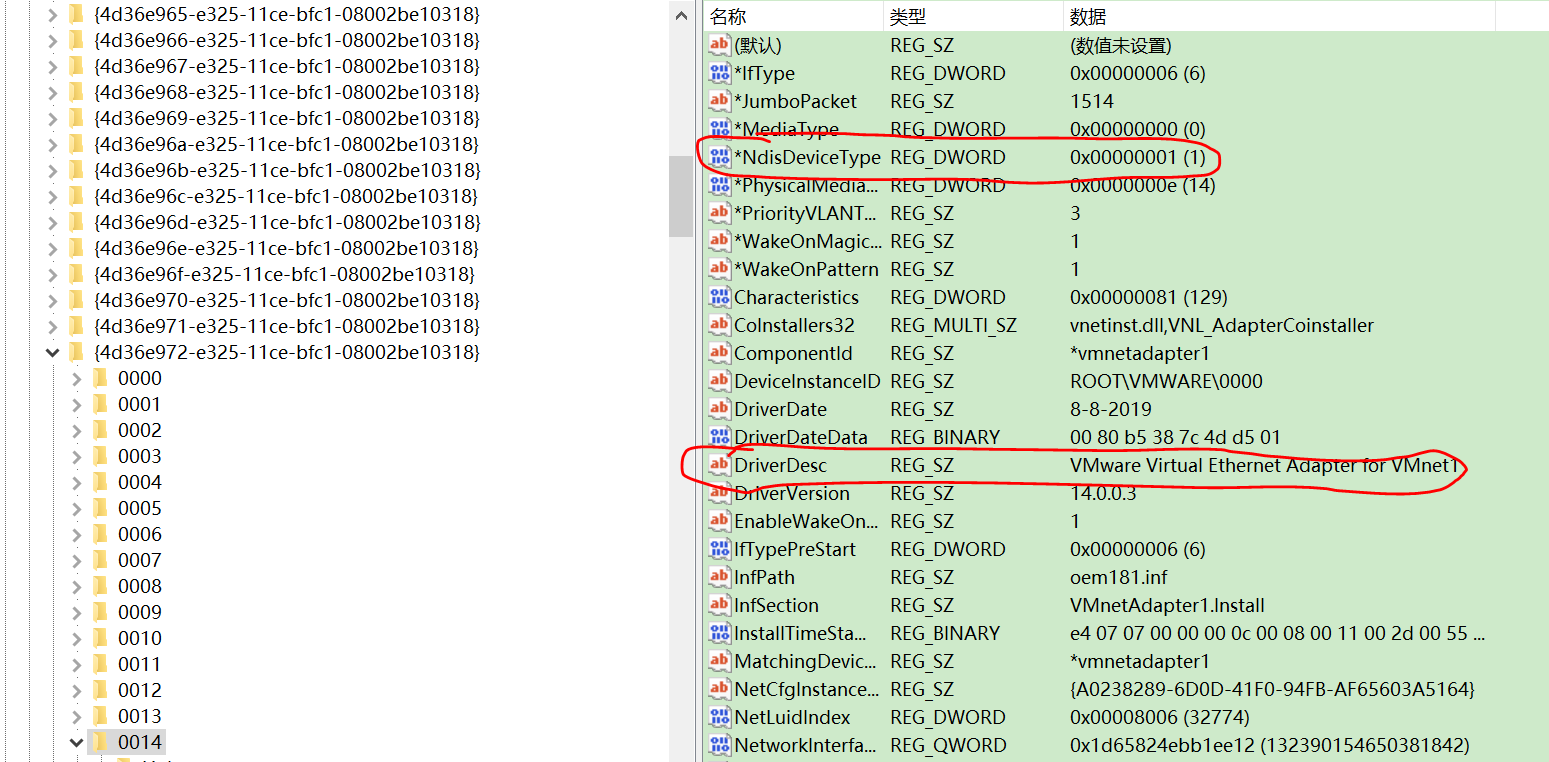This screenshot has height=762, width=1549.
Task: Click the *WakeOnPattern string icon
Action: tap(719, 269)
